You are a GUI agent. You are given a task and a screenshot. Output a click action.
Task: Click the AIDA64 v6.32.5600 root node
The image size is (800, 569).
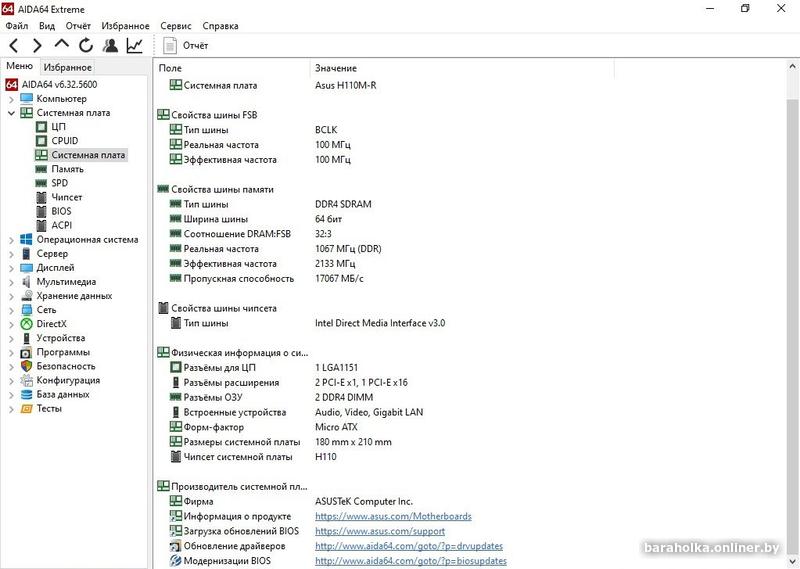(59, 85)
